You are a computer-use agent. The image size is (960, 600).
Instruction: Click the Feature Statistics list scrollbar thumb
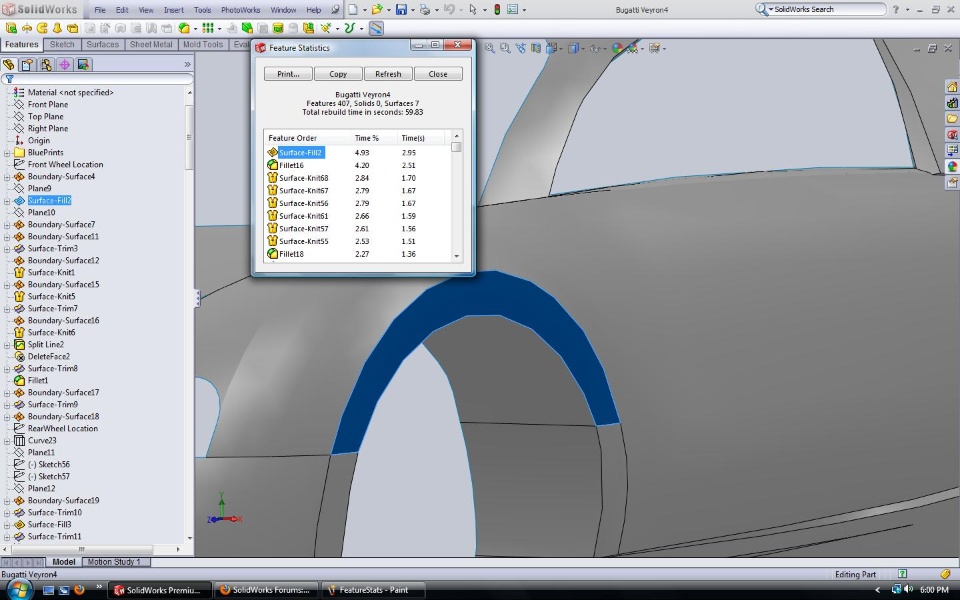pos(456,147)
